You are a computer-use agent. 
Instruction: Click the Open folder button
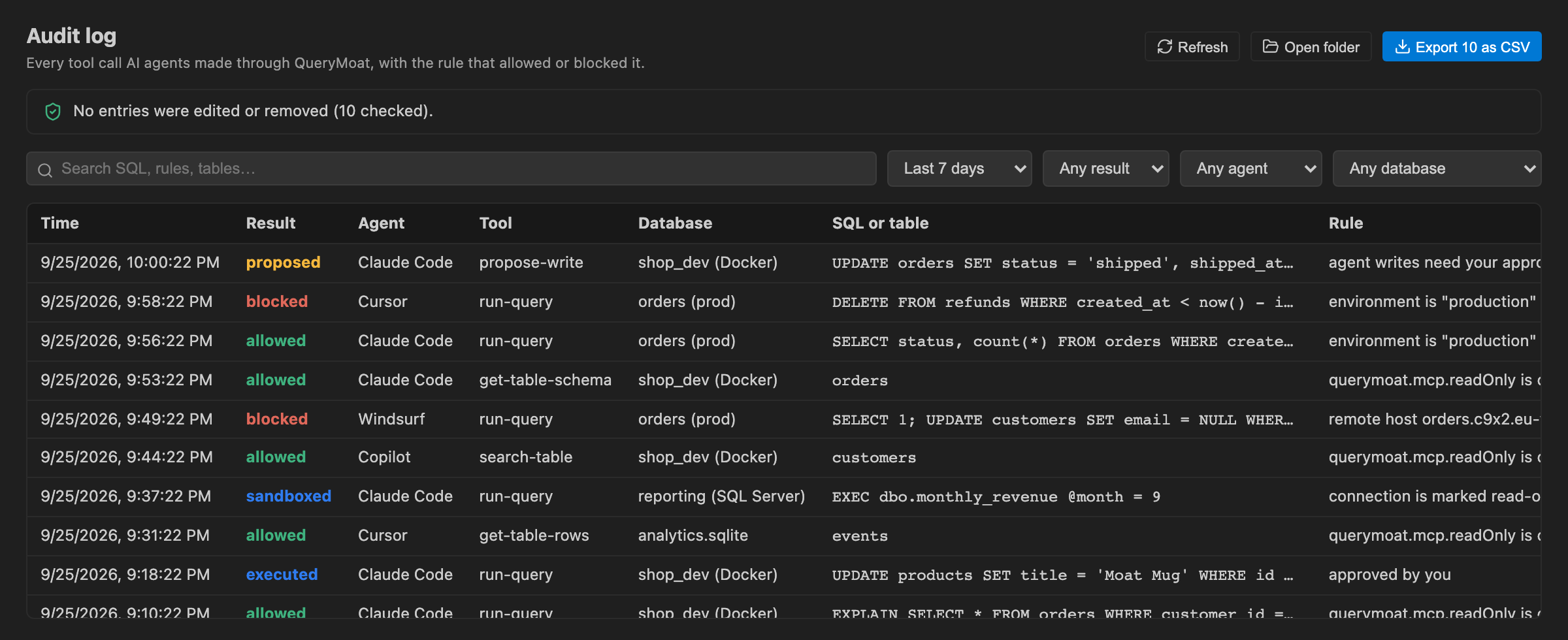[1311, 47]
